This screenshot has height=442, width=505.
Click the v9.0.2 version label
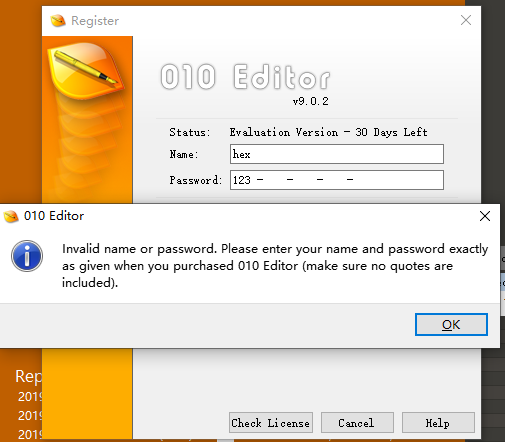pyautogui.click(x=311, y=101)
